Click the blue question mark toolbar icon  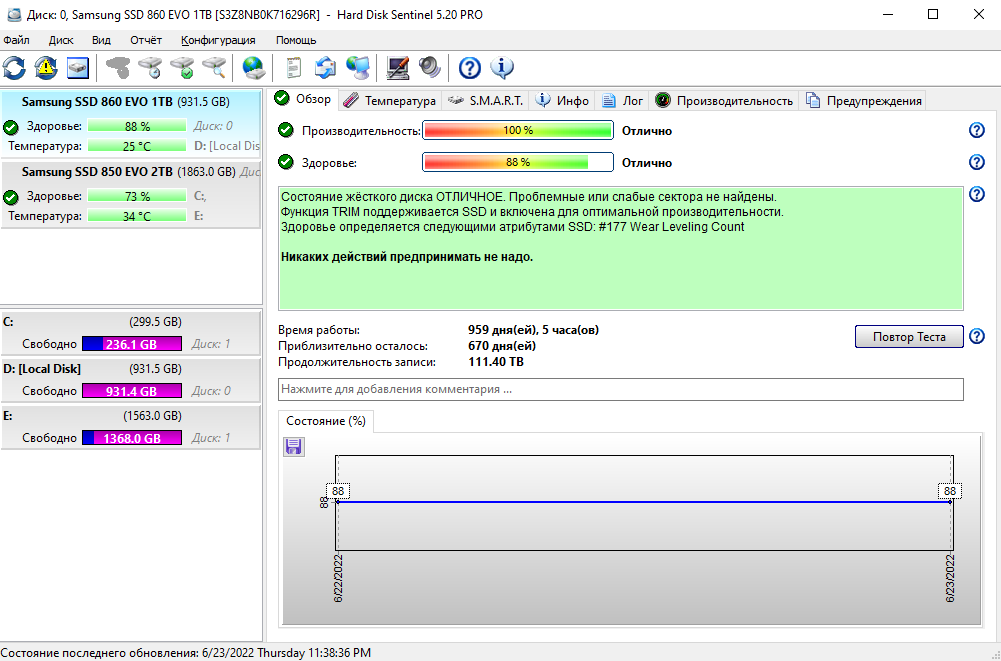470,67
